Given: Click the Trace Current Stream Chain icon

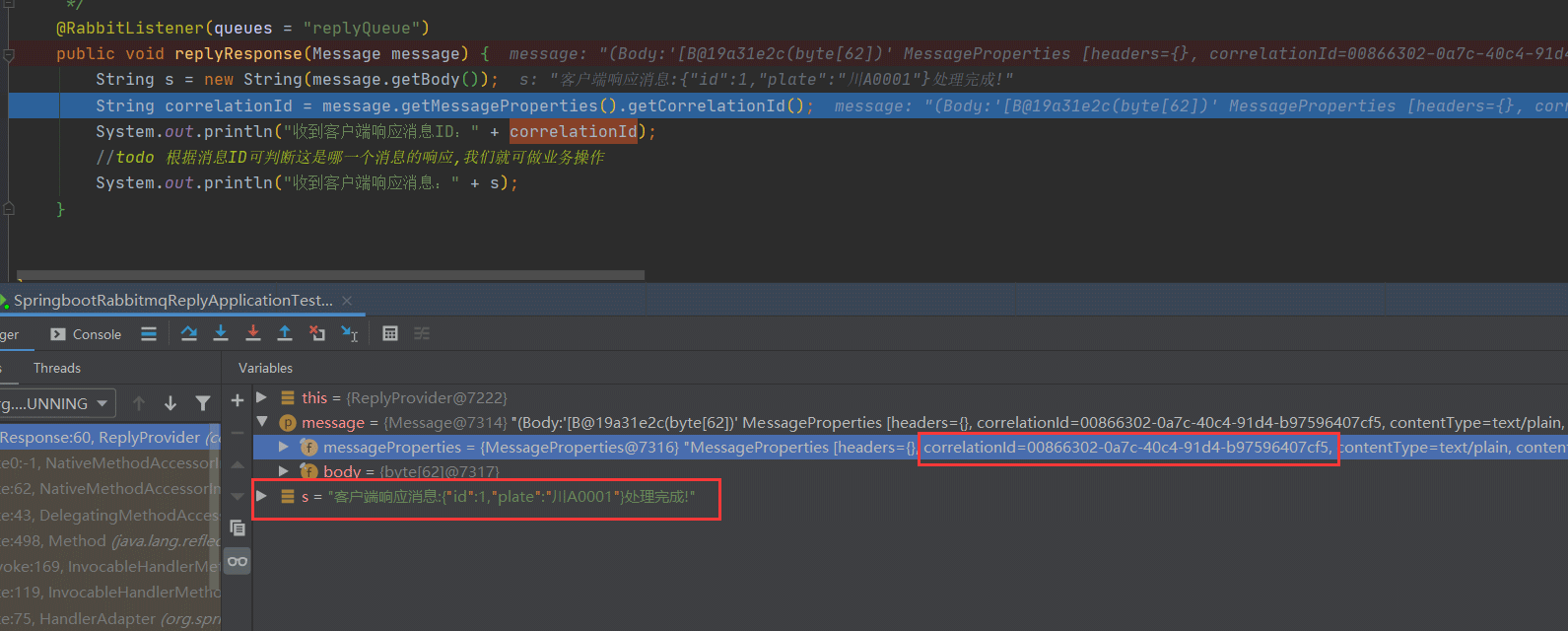Looking at the screenshot, I should [422, 333].
